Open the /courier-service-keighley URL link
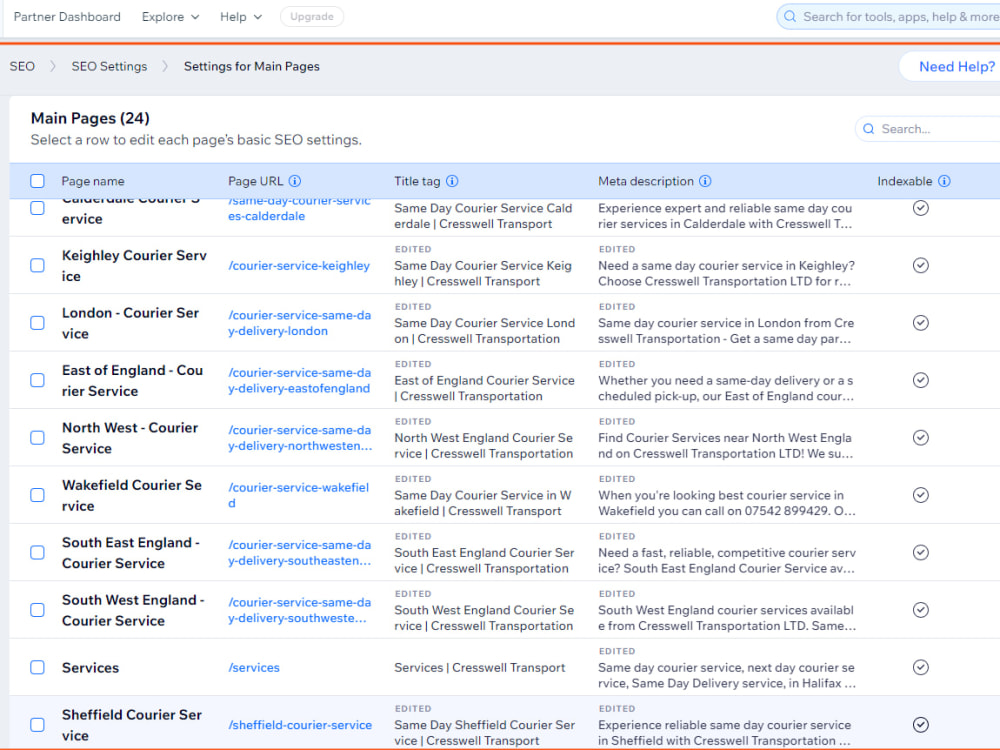Image resolution: width=1000 pixels, height=750 pixels. 299,265
